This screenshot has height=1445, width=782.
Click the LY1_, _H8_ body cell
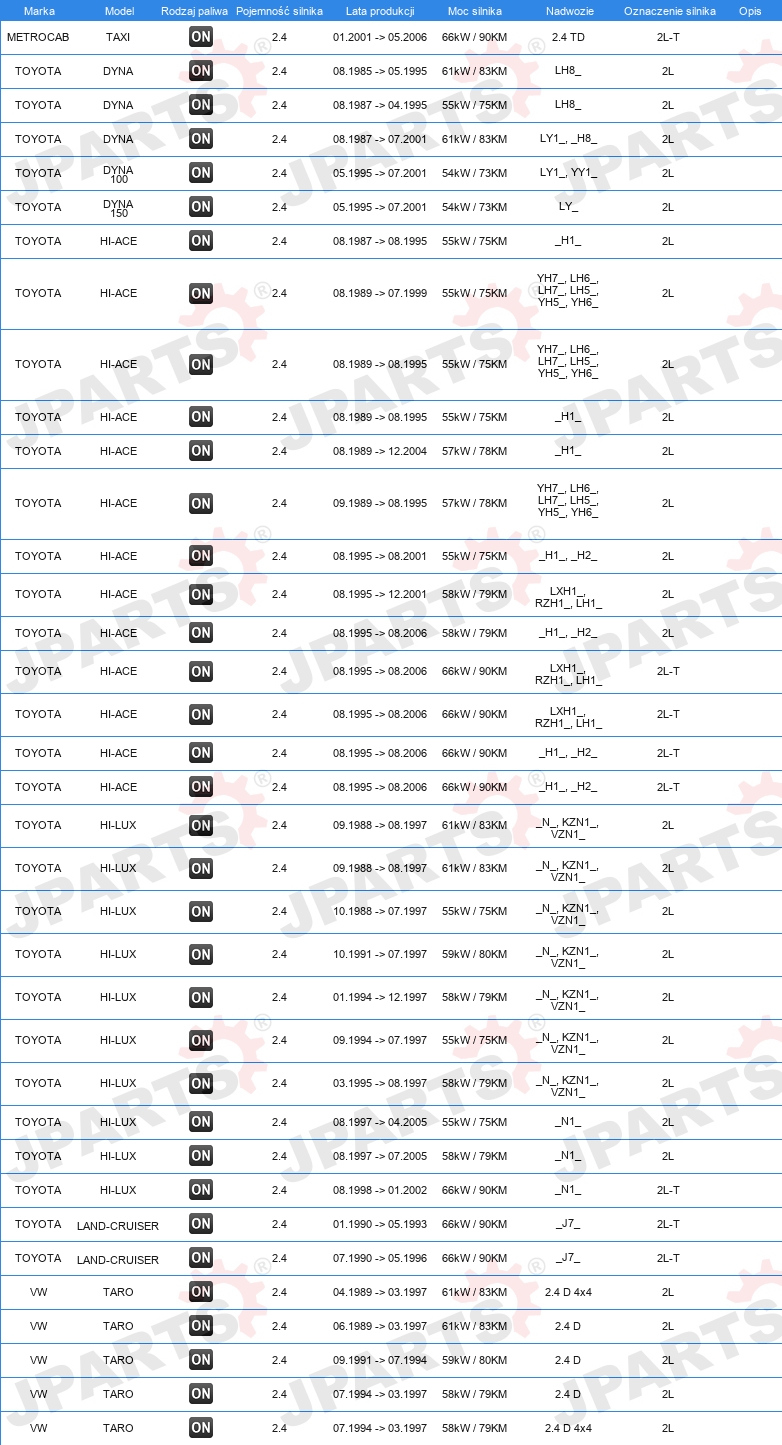pyautogui.click(x=568, y=139)
